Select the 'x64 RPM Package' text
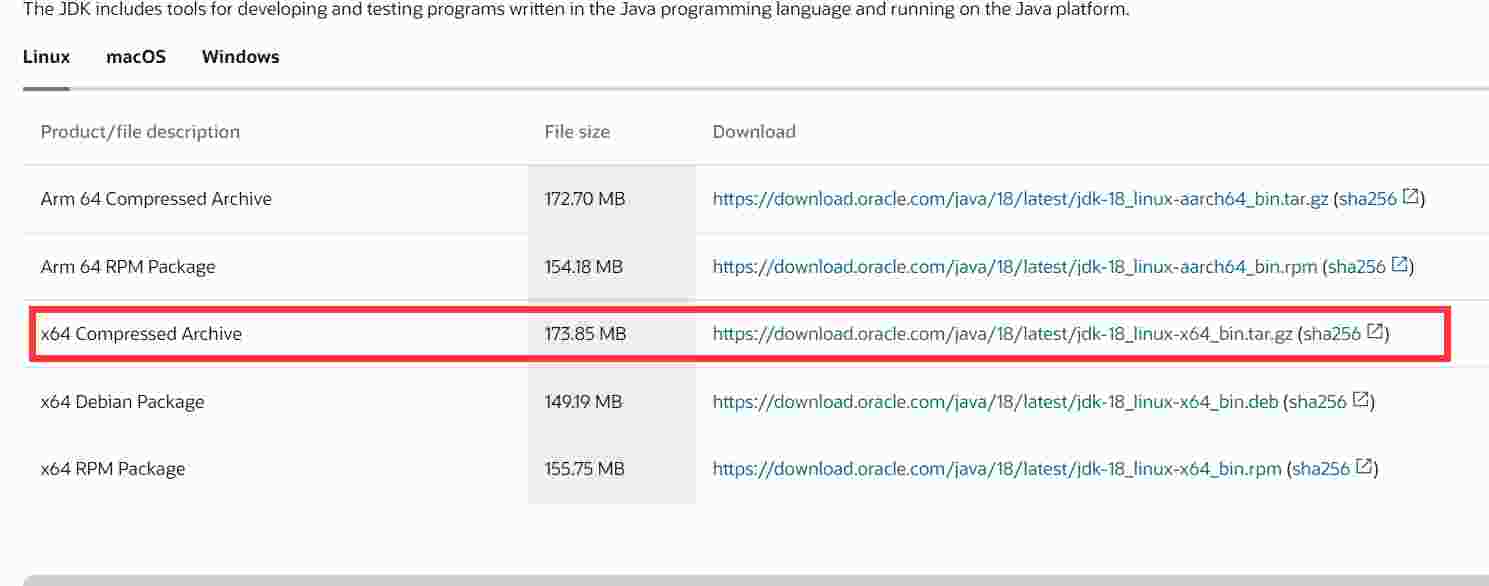 coord(113,469)
